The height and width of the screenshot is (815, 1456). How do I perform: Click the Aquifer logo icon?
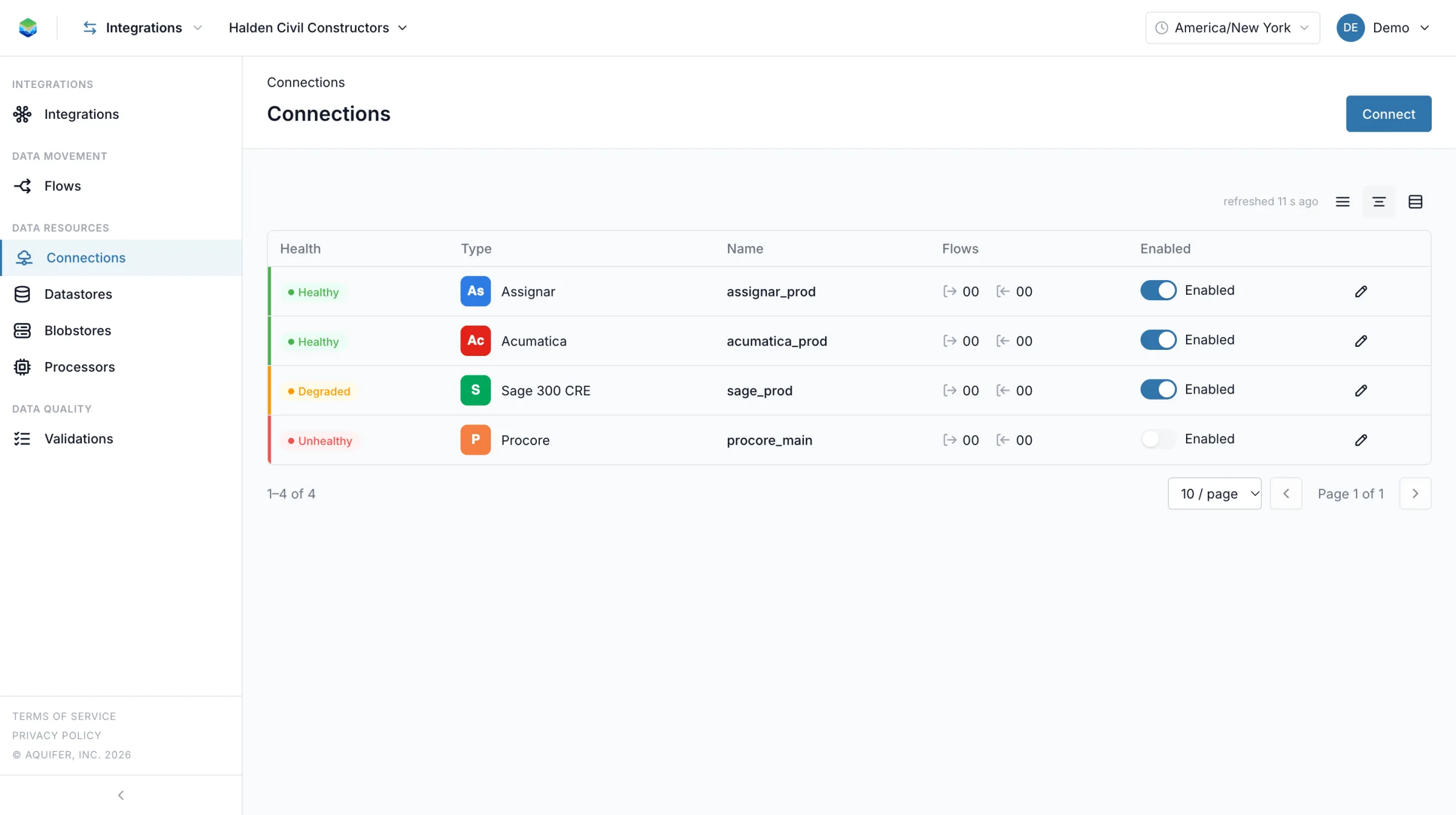click(x=28, y=28)
